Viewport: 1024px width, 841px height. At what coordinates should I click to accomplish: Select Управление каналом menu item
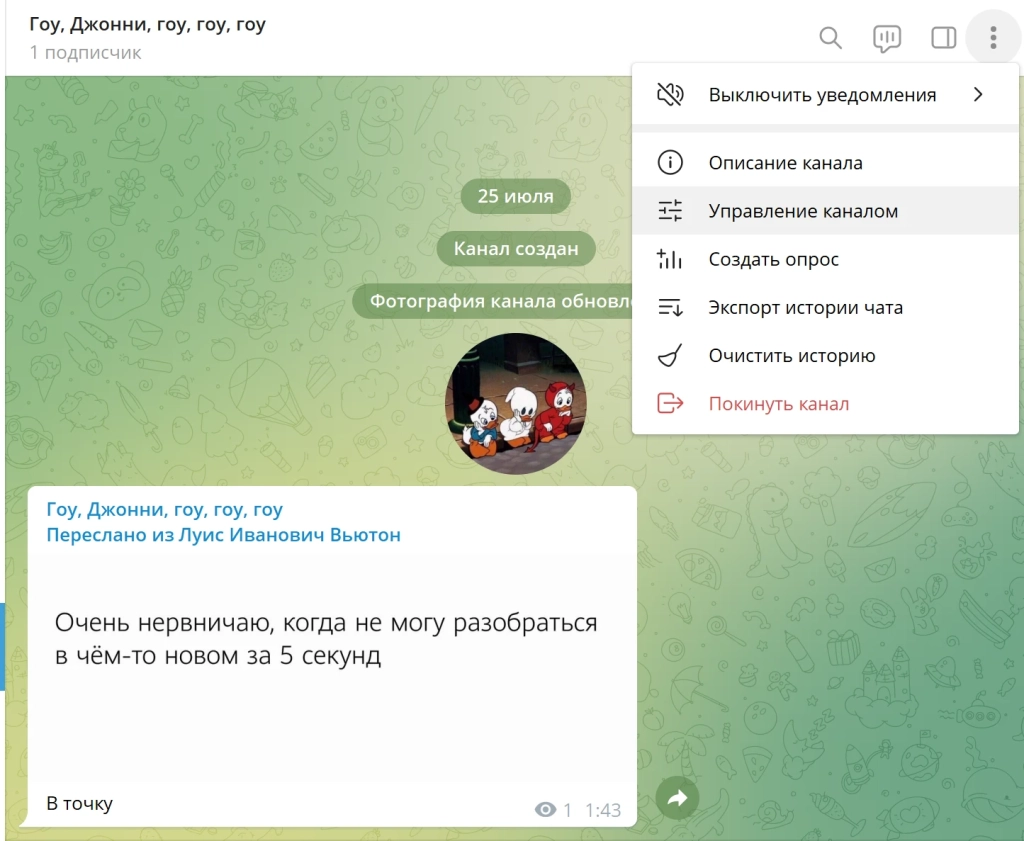825,210
